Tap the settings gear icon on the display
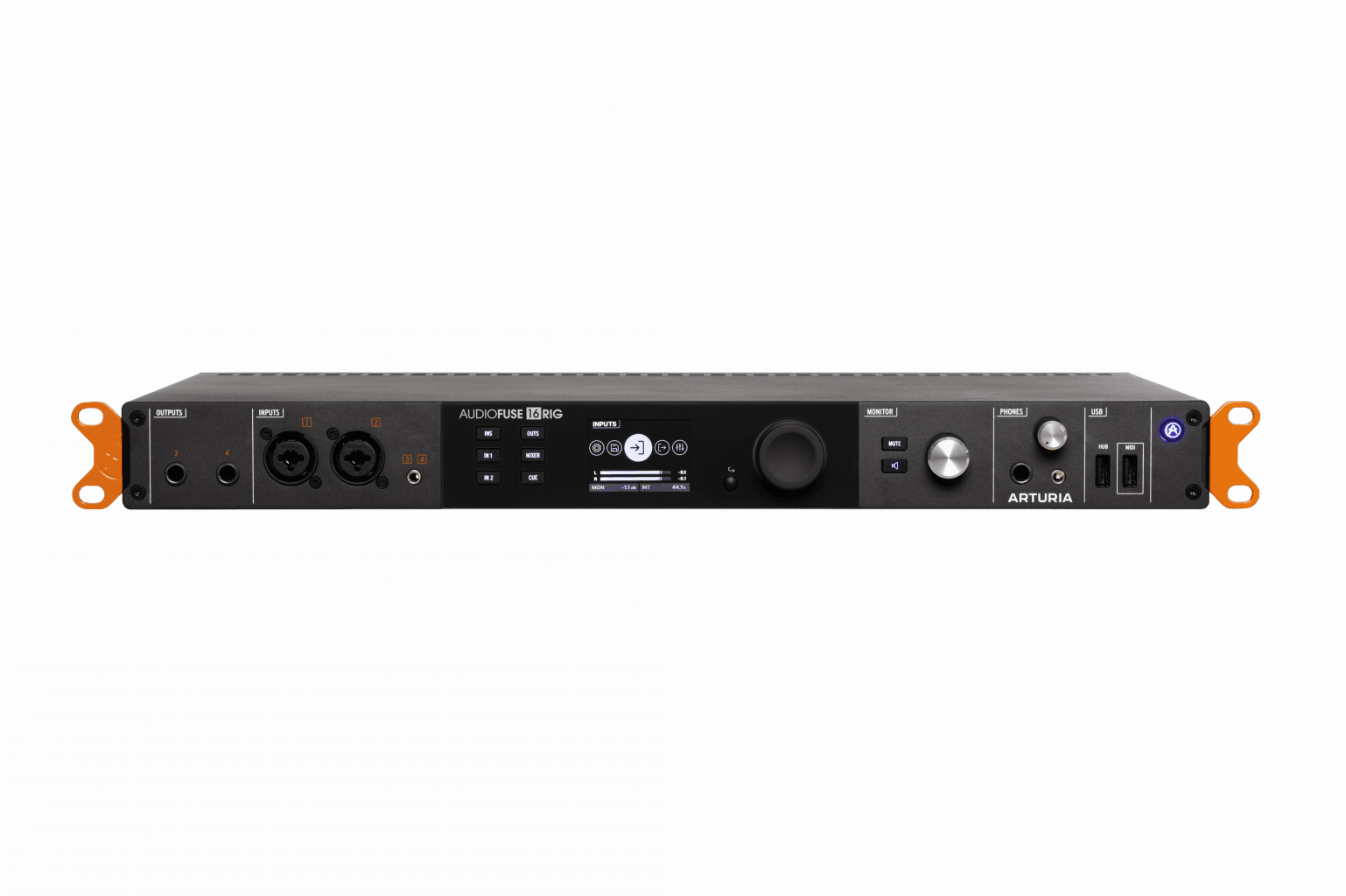Viewport: 1346px width, 896px height. (x=597, y=448)
